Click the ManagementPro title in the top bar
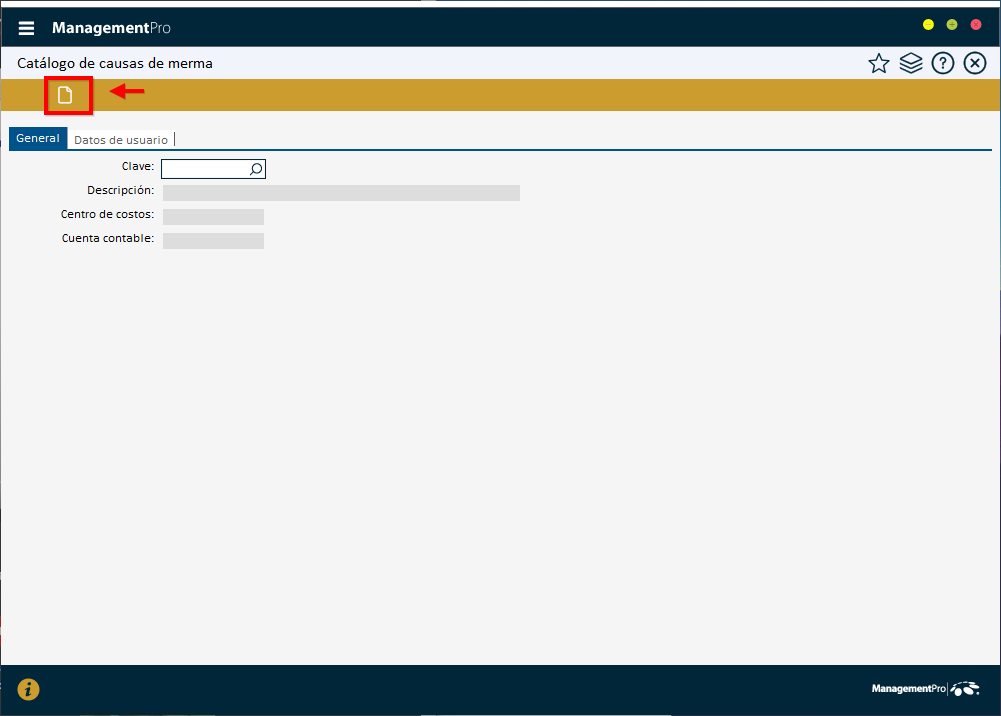Image resolution: width=1001 pixels, height=716 pixels. tap(112, 27)
